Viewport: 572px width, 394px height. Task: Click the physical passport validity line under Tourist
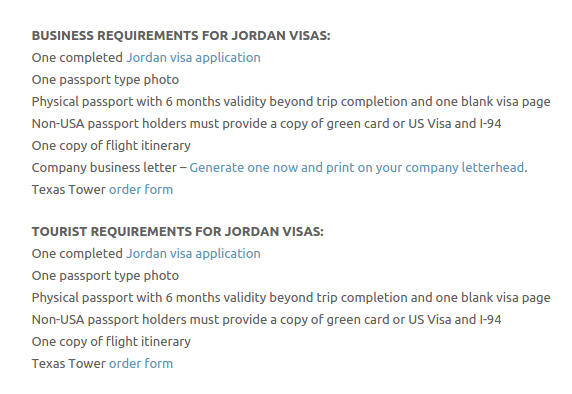pyautogui.click(x=291, y=298)
